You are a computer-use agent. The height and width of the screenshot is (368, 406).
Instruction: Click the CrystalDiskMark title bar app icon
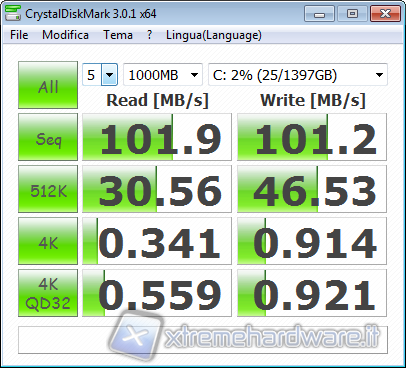pyautogui.click(x=13, y=13)
